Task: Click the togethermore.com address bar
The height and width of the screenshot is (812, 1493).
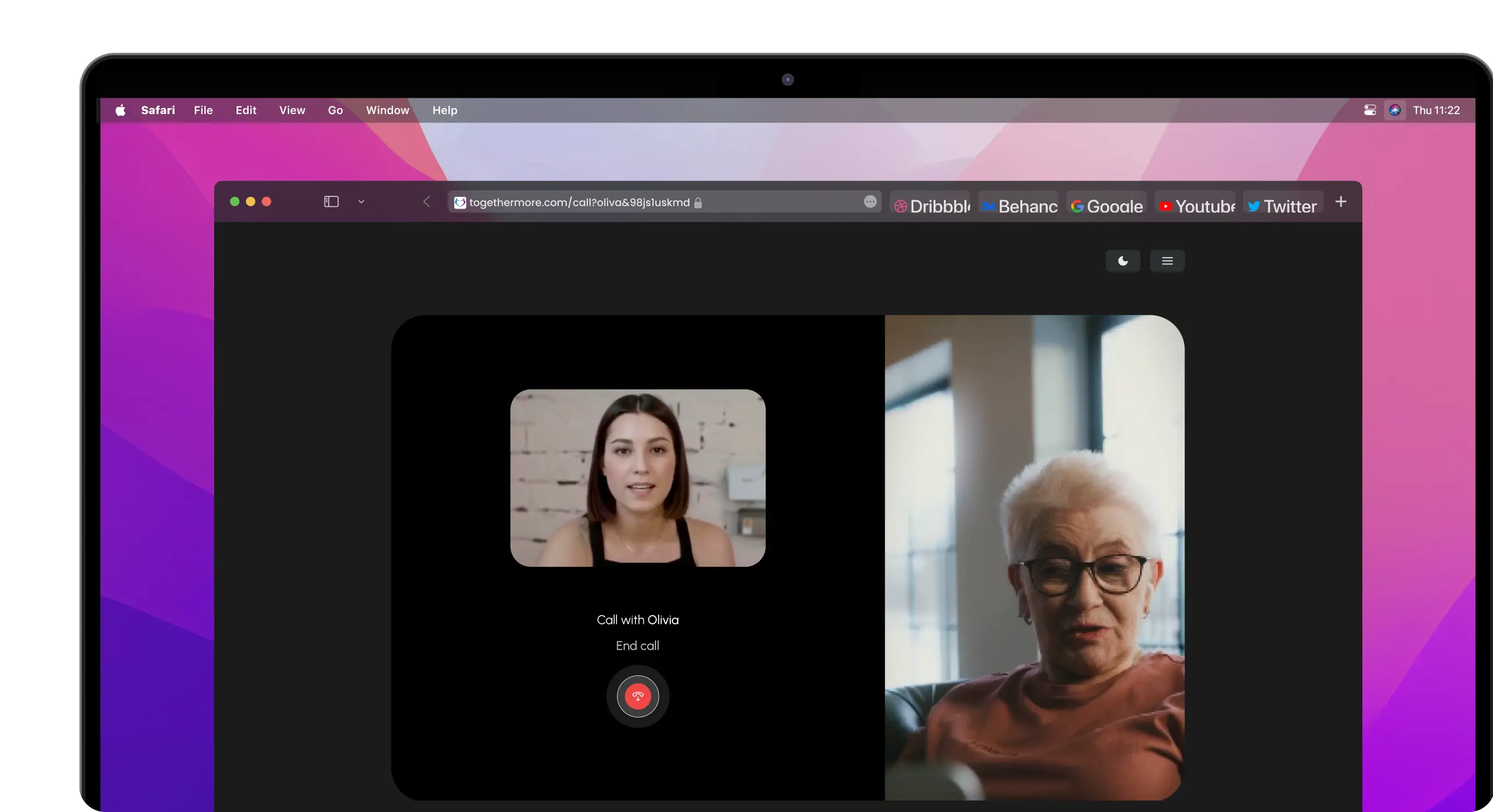Action: tap(664, 202)
